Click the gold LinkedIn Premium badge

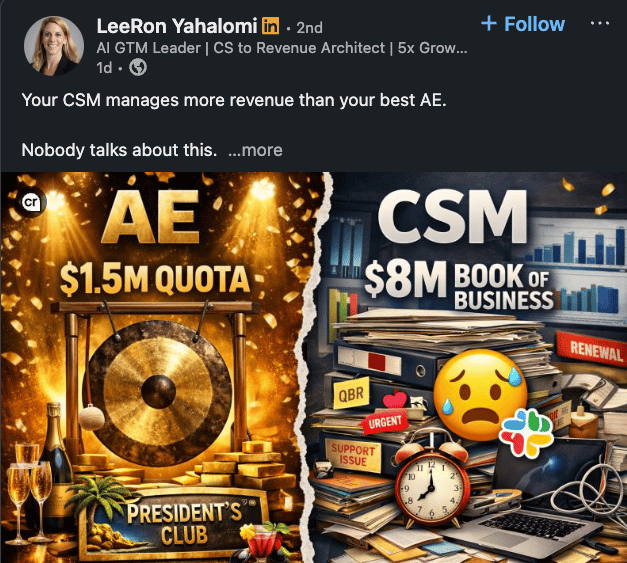(x=271, y=26)
